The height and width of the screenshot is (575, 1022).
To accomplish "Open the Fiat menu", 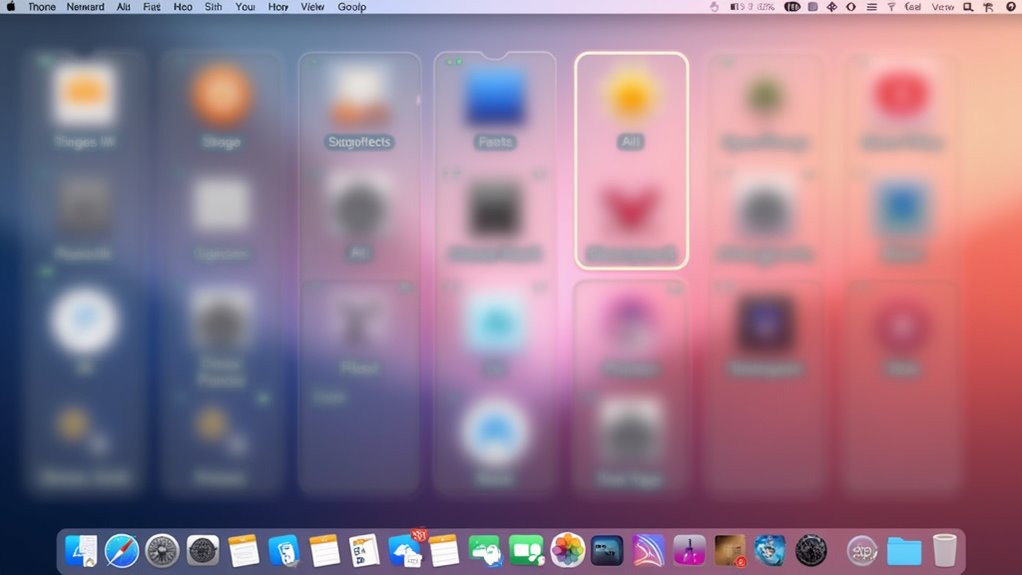I will [152, 7].
